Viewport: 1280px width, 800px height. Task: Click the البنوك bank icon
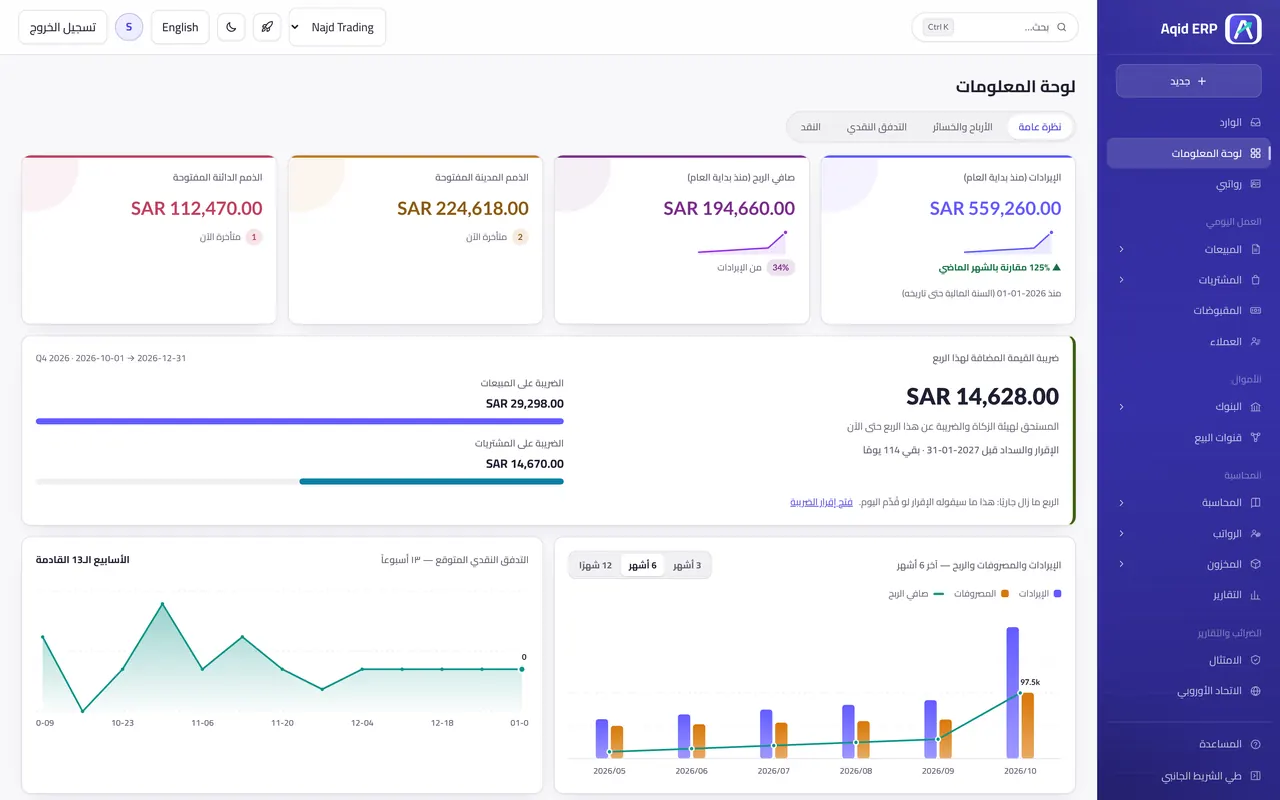pyautogui.click(x=1256, y=407)
